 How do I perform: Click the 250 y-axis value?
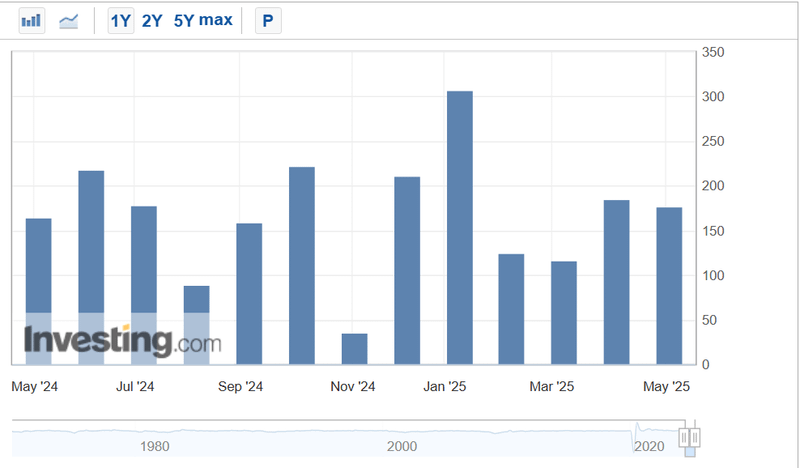[713, 141]
